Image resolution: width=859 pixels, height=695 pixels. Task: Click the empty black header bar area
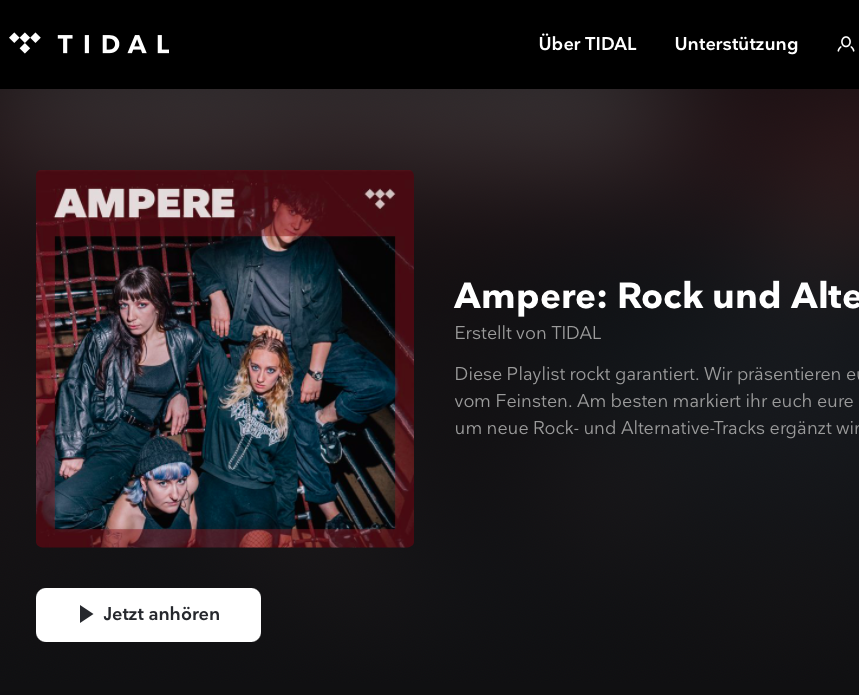click(351, 44)
